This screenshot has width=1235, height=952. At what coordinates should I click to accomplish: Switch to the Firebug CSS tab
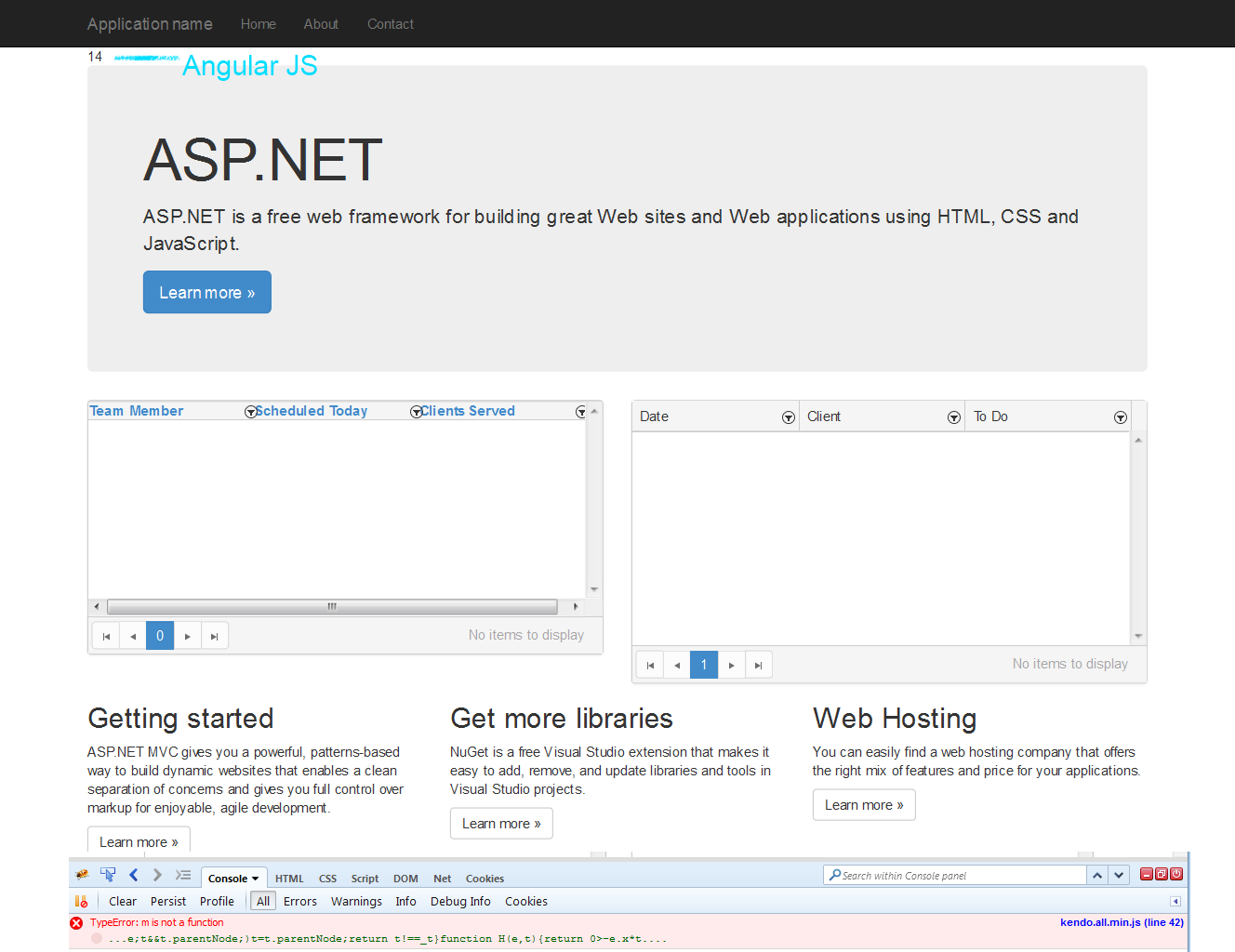pyautogui.click(x=327, y=879)
